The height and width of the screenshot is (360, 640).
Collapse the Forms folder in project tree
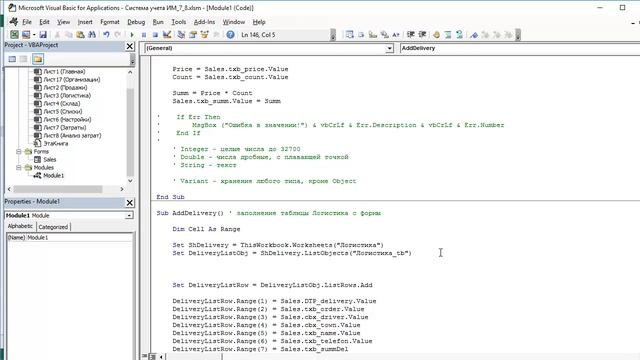click(x=19, y=151)
